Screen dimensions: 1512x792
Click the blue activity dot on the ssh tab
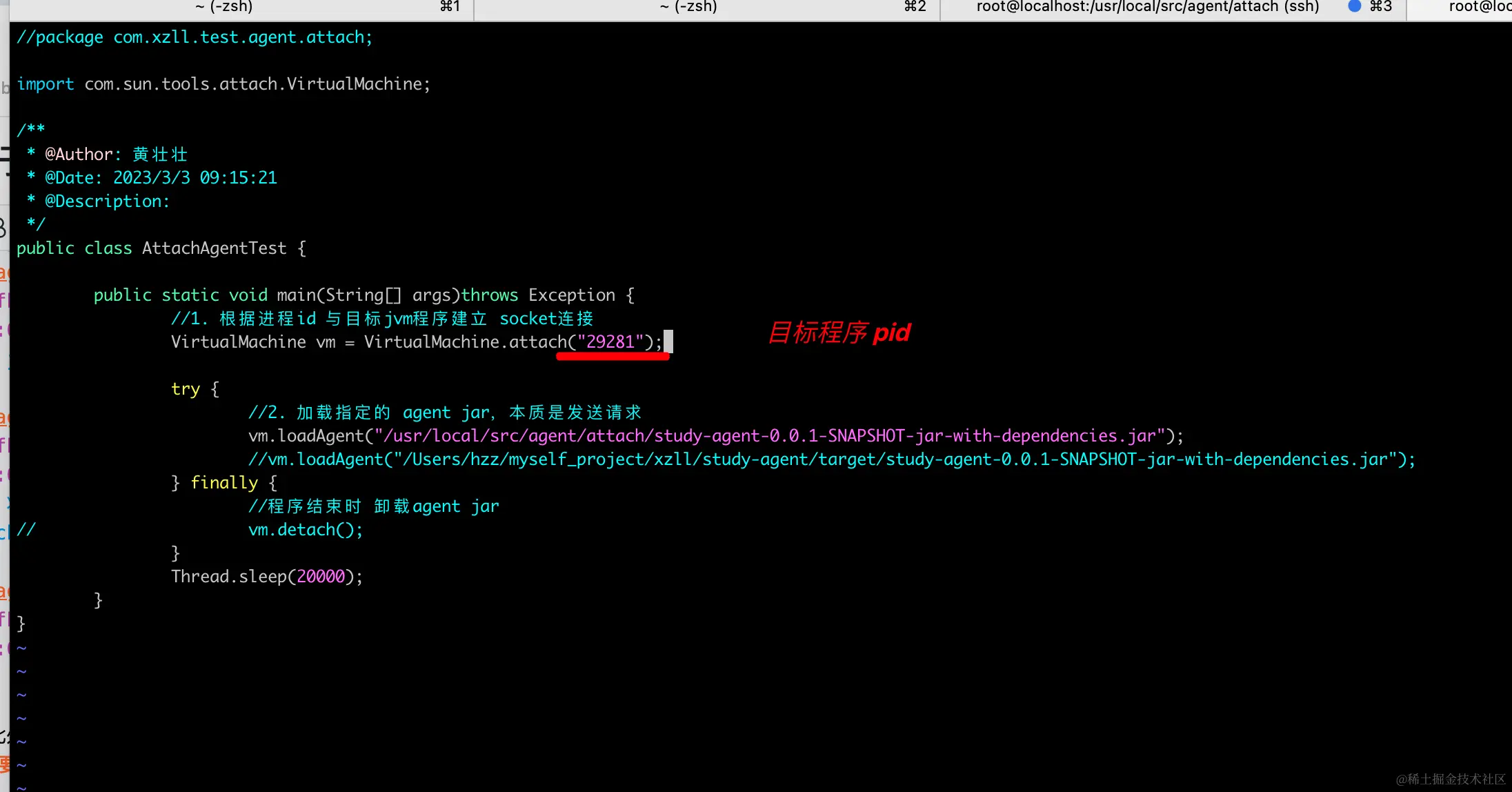click(x=1354, y=6)
